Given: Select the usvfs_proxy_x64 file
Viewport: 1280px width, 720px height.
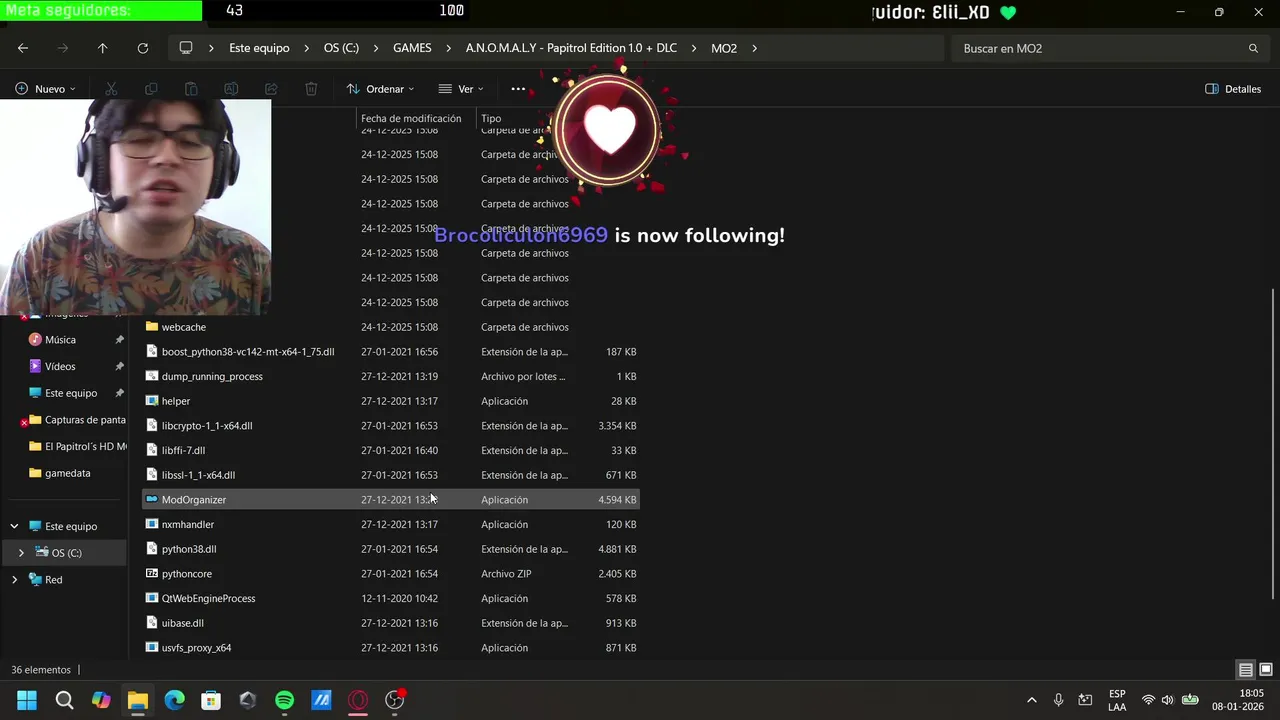Looking at the screenshot, I should pyautogui.click(x=390, y=648).
